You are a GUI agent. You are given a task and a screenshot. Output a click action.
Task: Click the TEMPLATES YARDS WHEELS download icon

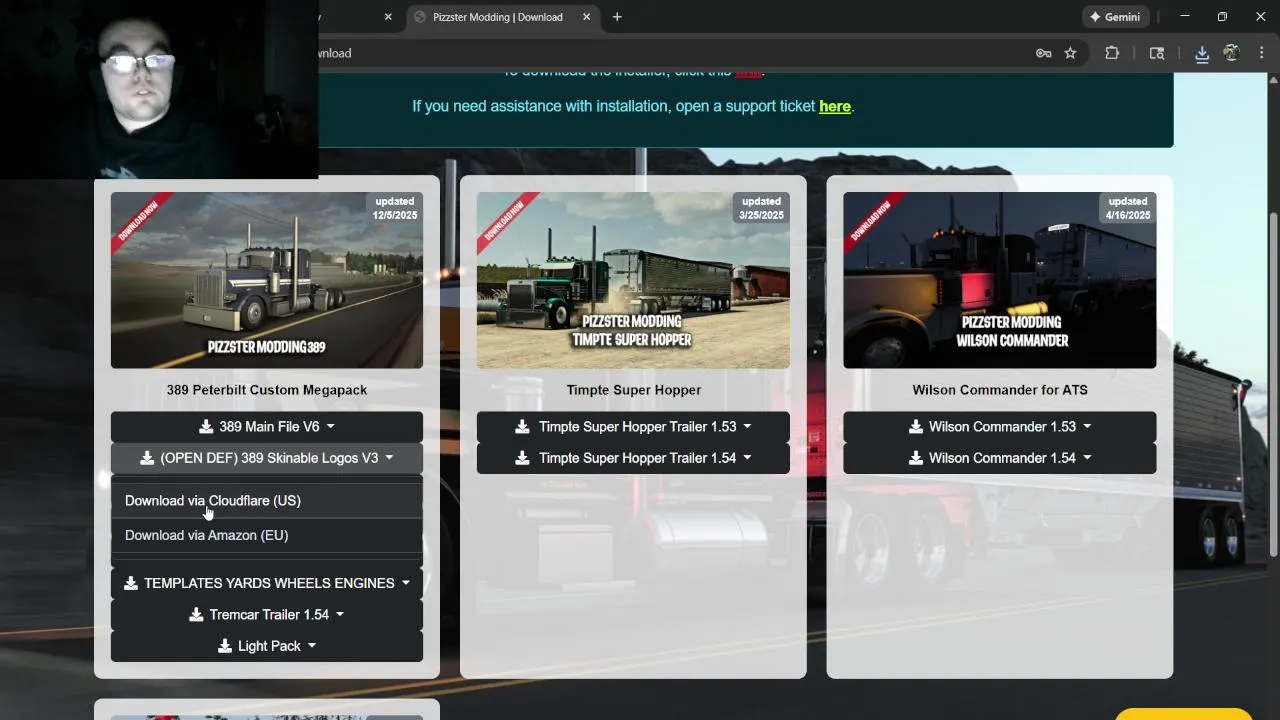point(131,583)
